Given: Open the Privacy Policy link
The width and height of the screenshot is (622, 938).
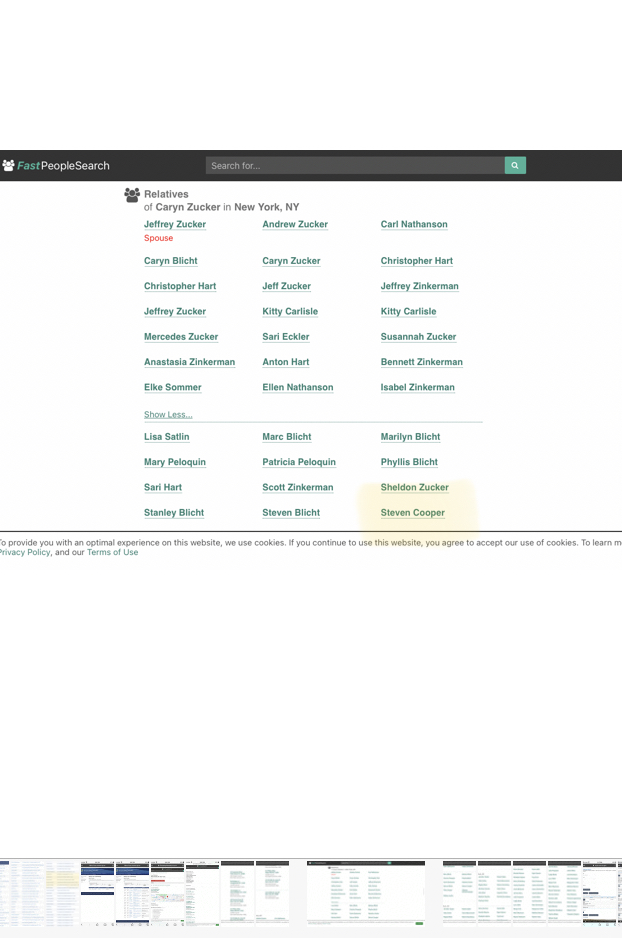Looking at the screenshot, I should click(x=25, y=552).
